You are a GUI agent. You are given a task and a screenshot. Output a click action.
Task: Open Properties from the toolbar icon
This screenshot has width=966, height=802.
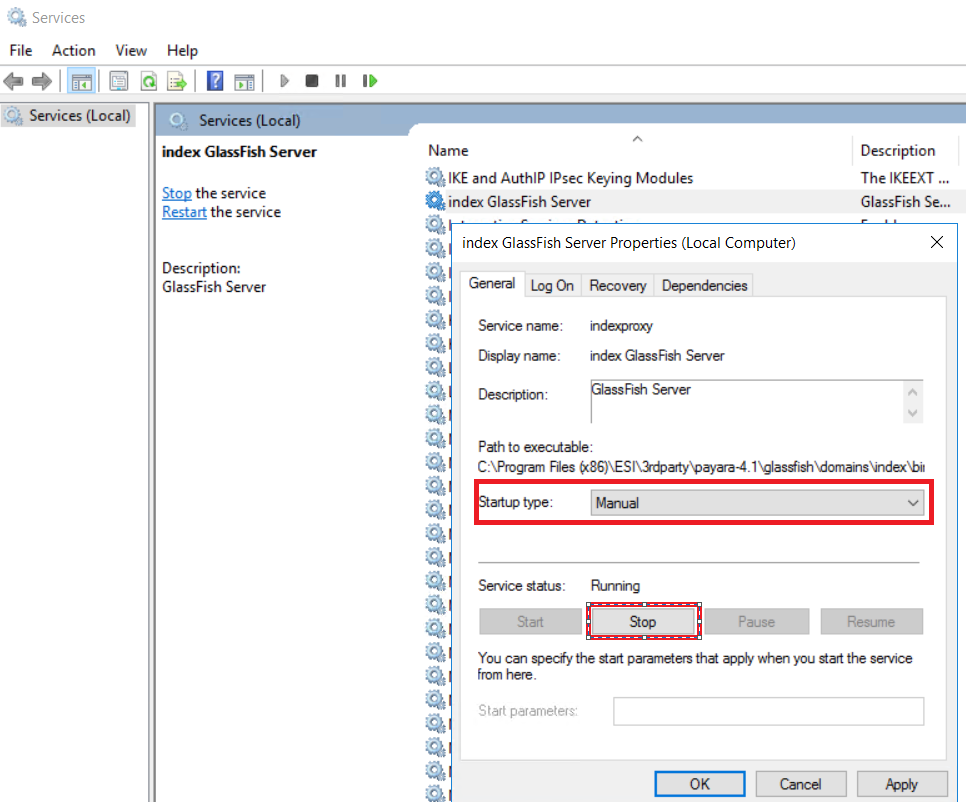(118, 81)
